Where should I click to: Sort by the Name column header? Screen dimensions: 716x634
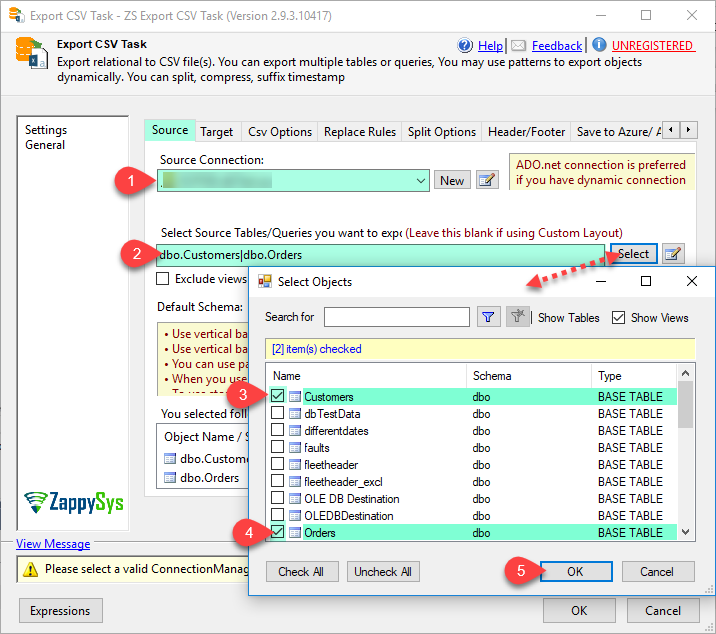(366, 376)
